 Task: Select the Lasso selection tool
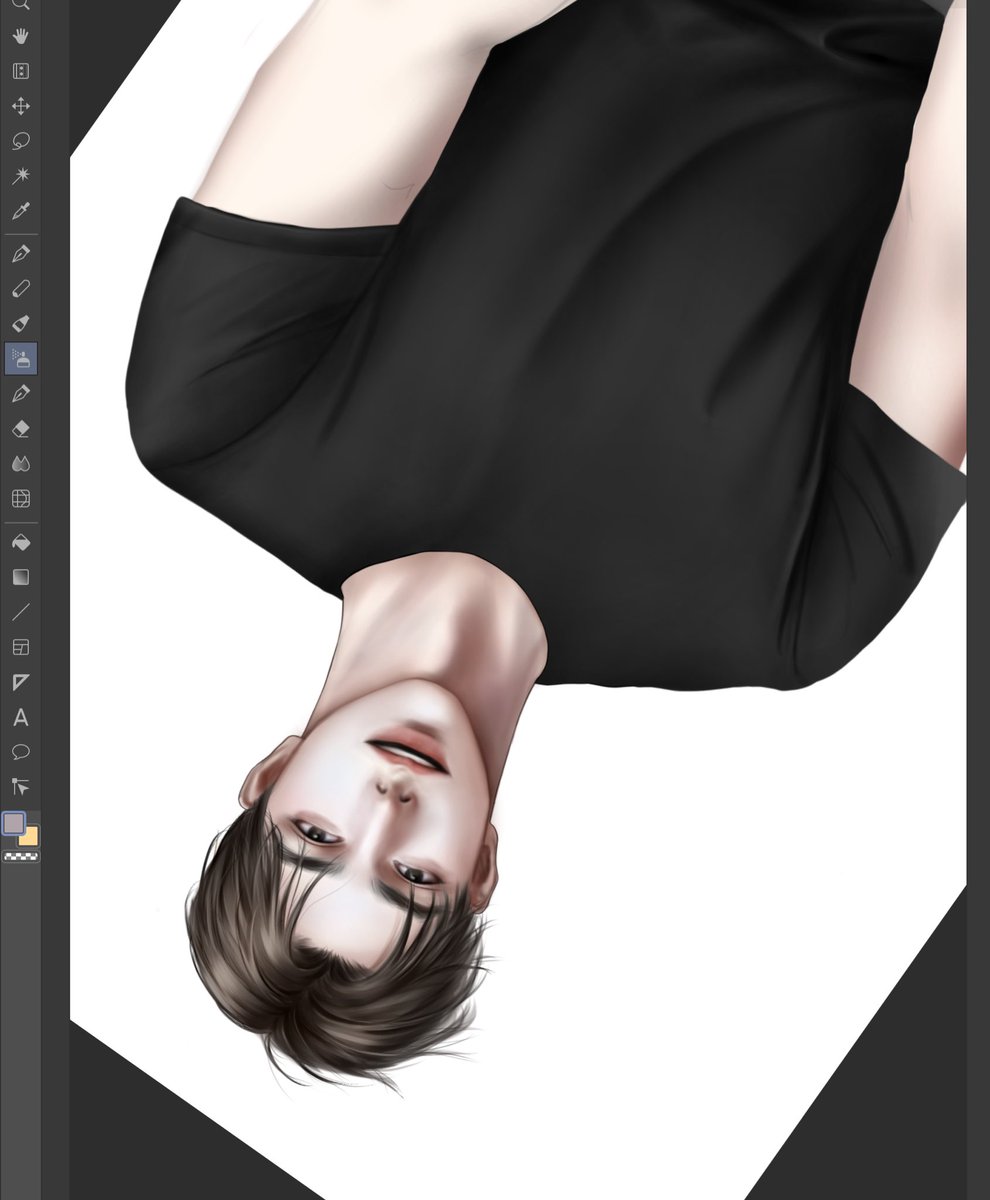point(20,140)
